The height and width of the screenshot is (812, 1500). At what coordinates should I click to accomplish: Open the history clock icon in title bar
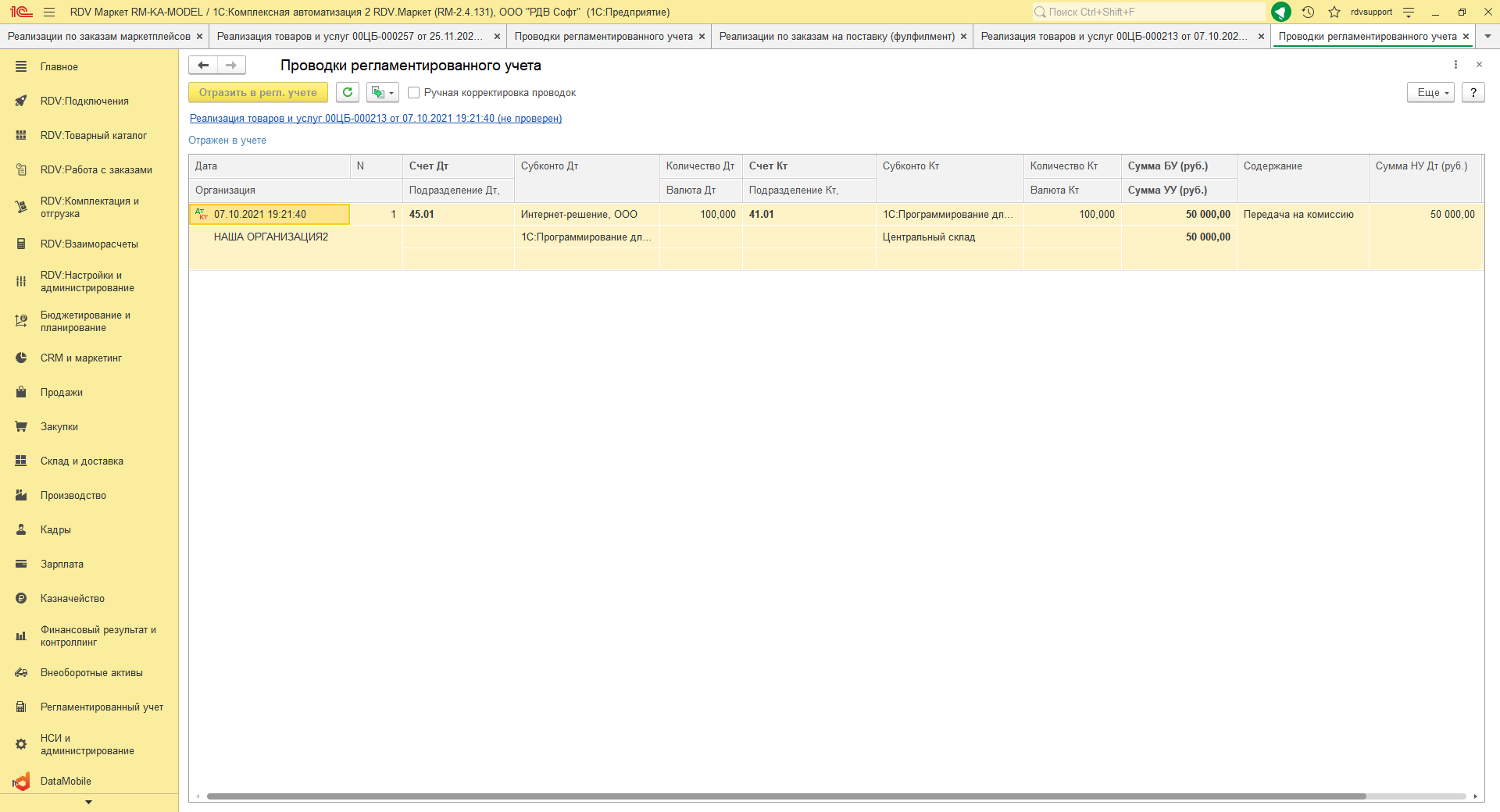[1308, 12]
